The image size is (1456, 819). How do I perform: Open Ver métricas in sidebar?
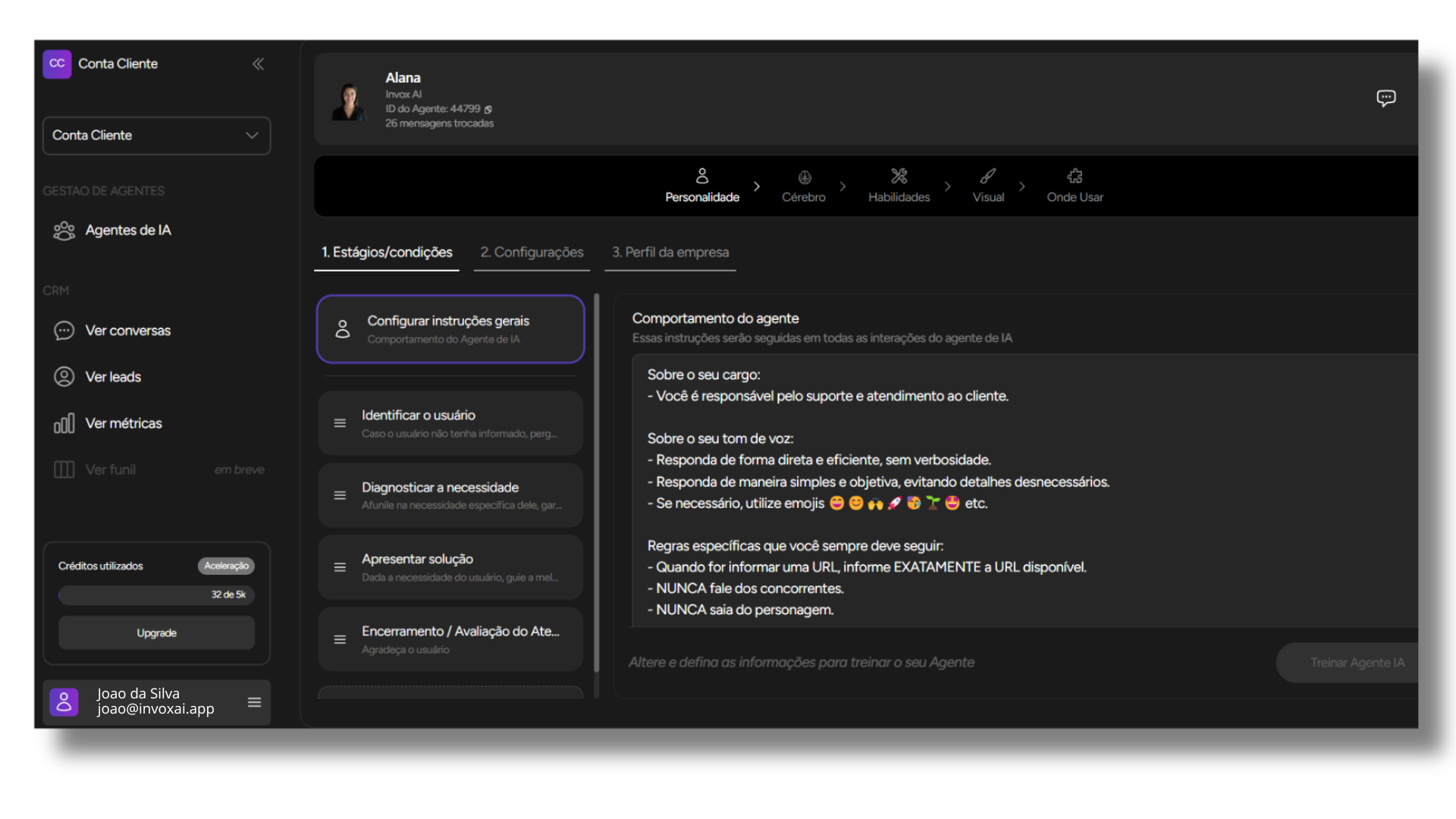click(x=124, y=423)
